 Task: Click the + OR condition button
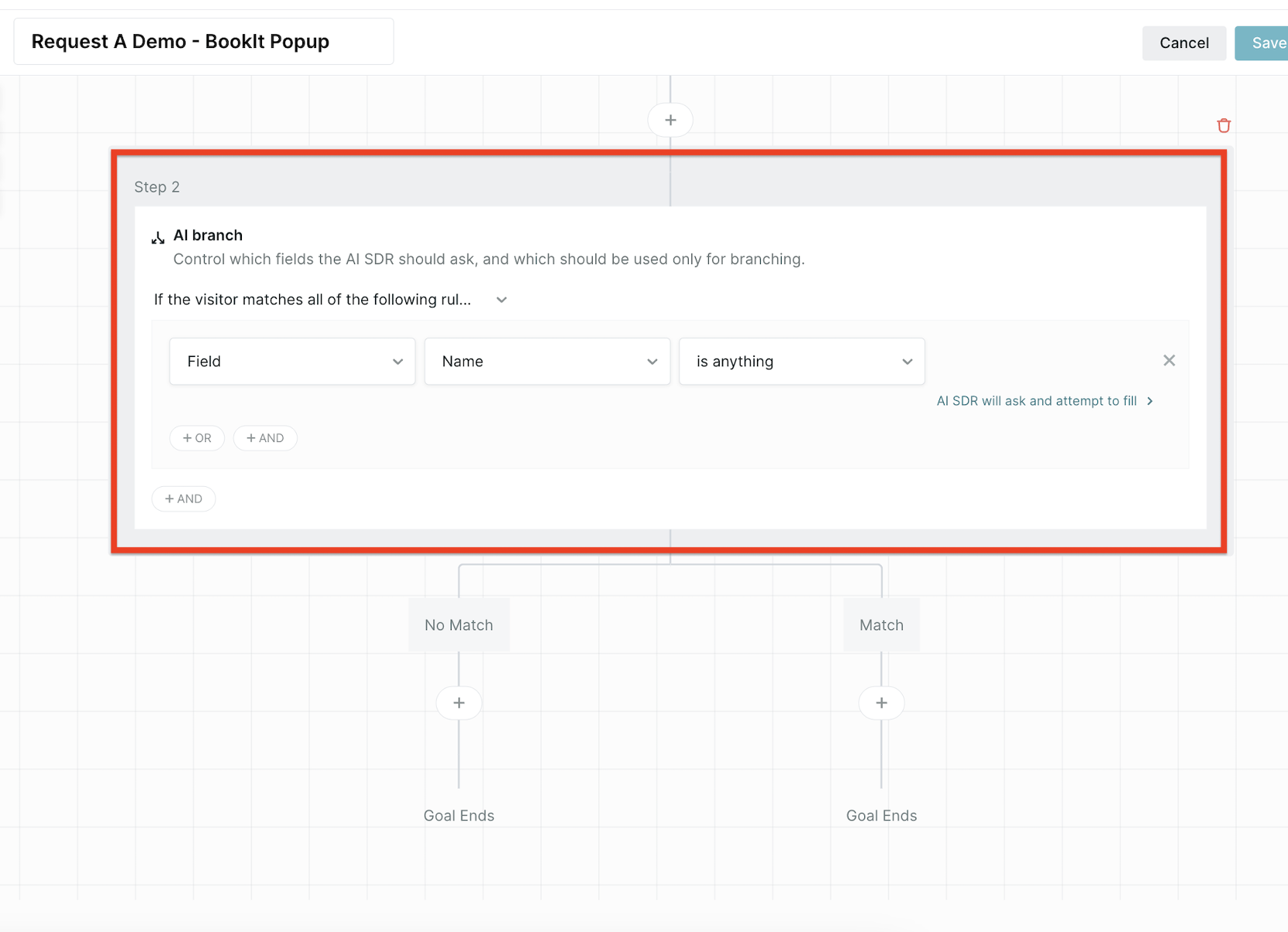point(197,438)
